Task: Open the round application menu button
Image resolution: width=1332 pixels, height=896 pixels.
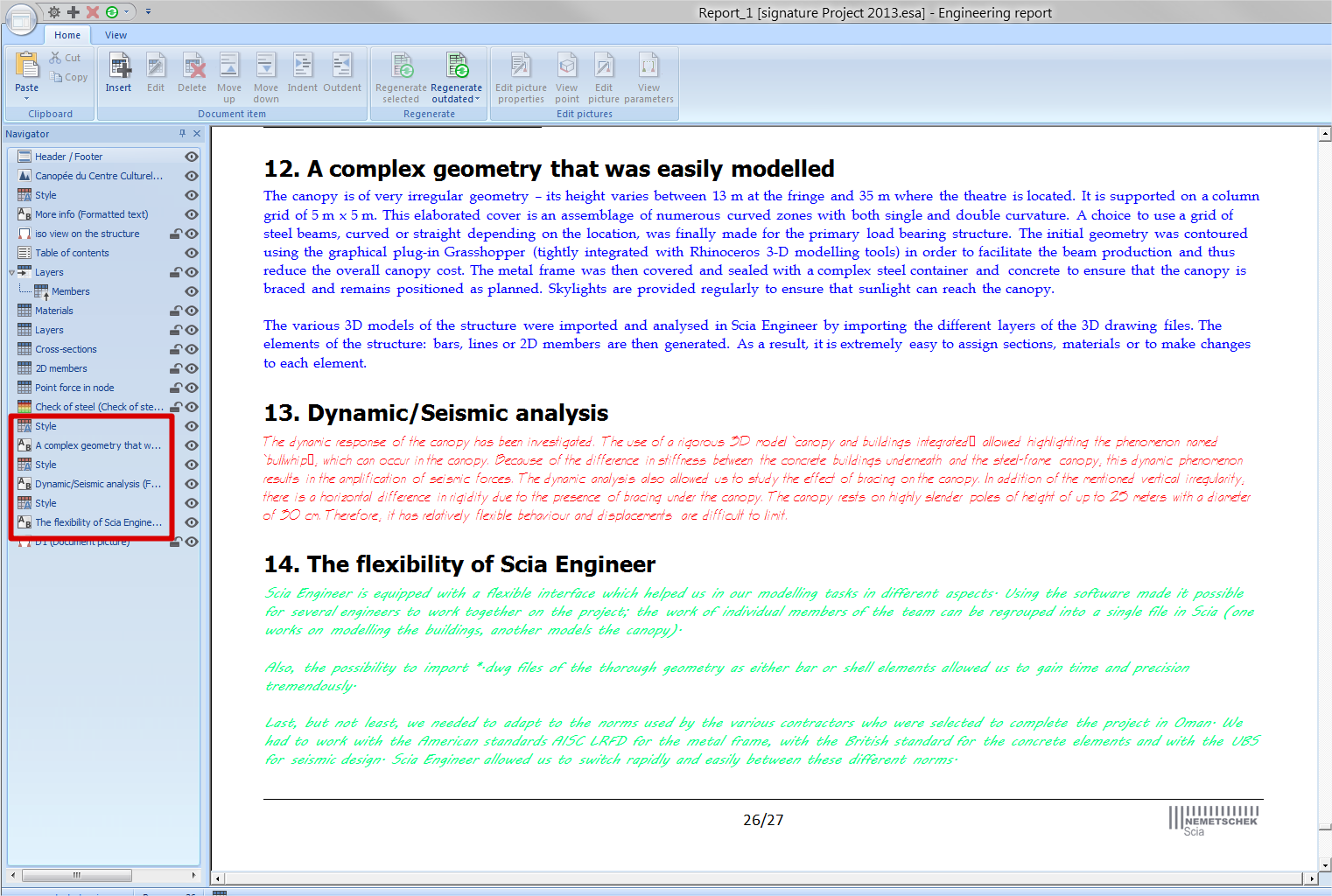Action: pos(21,17)
